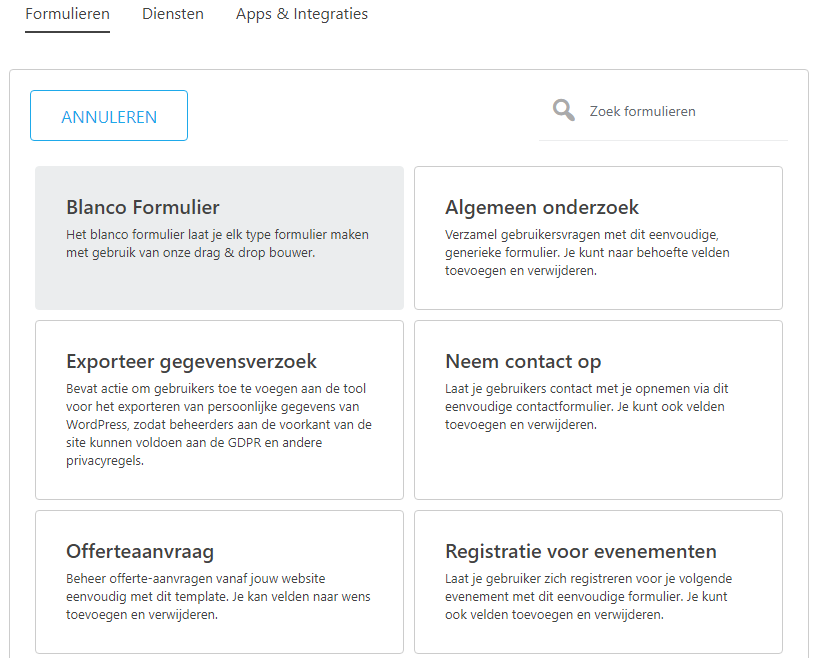The width and height of the screenshot is (821, 658).
Task: Click the GDPR privacy description text
Action: pyautogui.click(x=219, y=424)
